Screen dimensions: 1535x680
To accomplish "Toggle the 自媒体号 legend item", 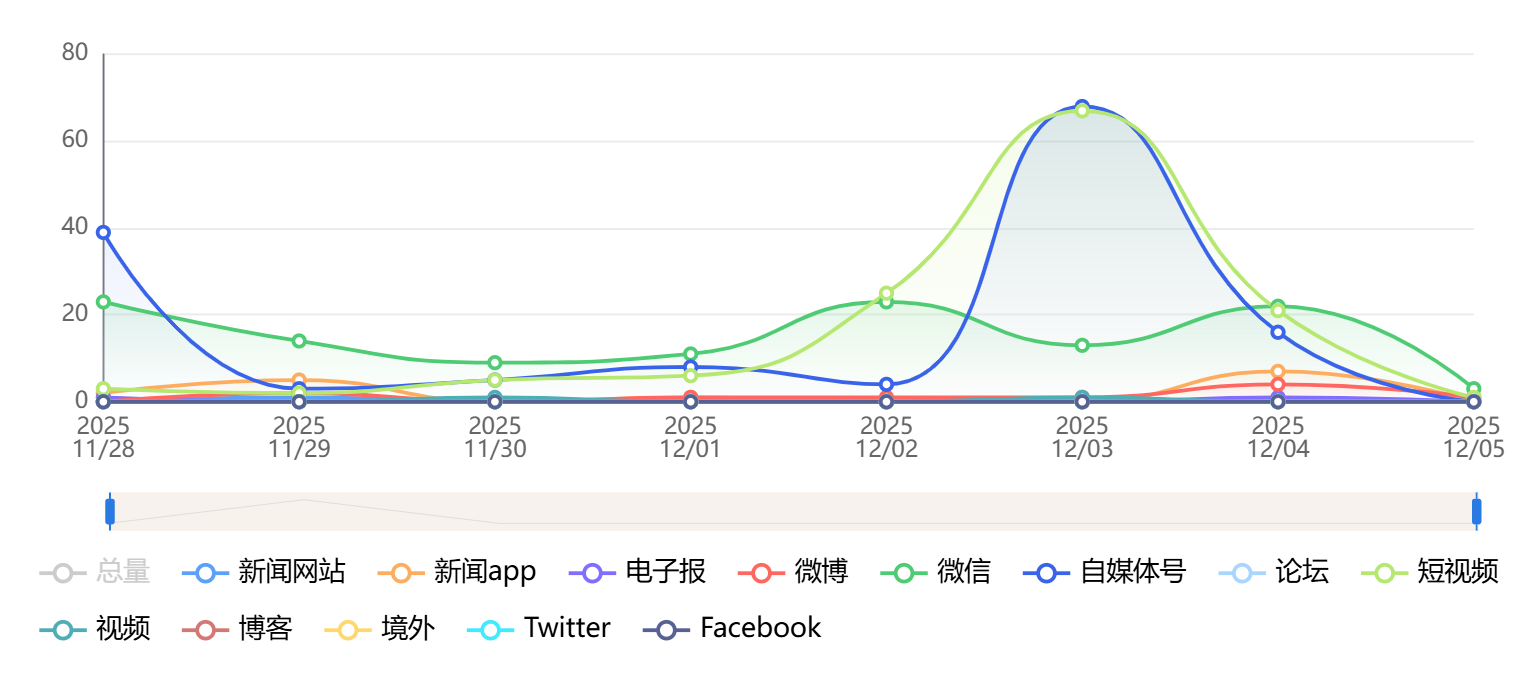I will [1104, 572].
